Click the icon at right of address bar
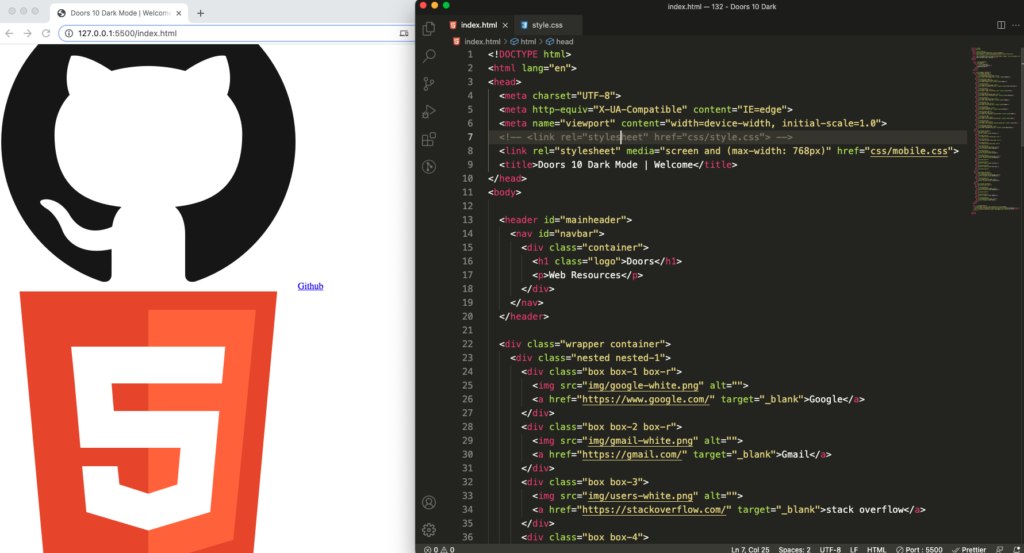Viewport: 1024px width, 553px height. [x=404, y=33]
